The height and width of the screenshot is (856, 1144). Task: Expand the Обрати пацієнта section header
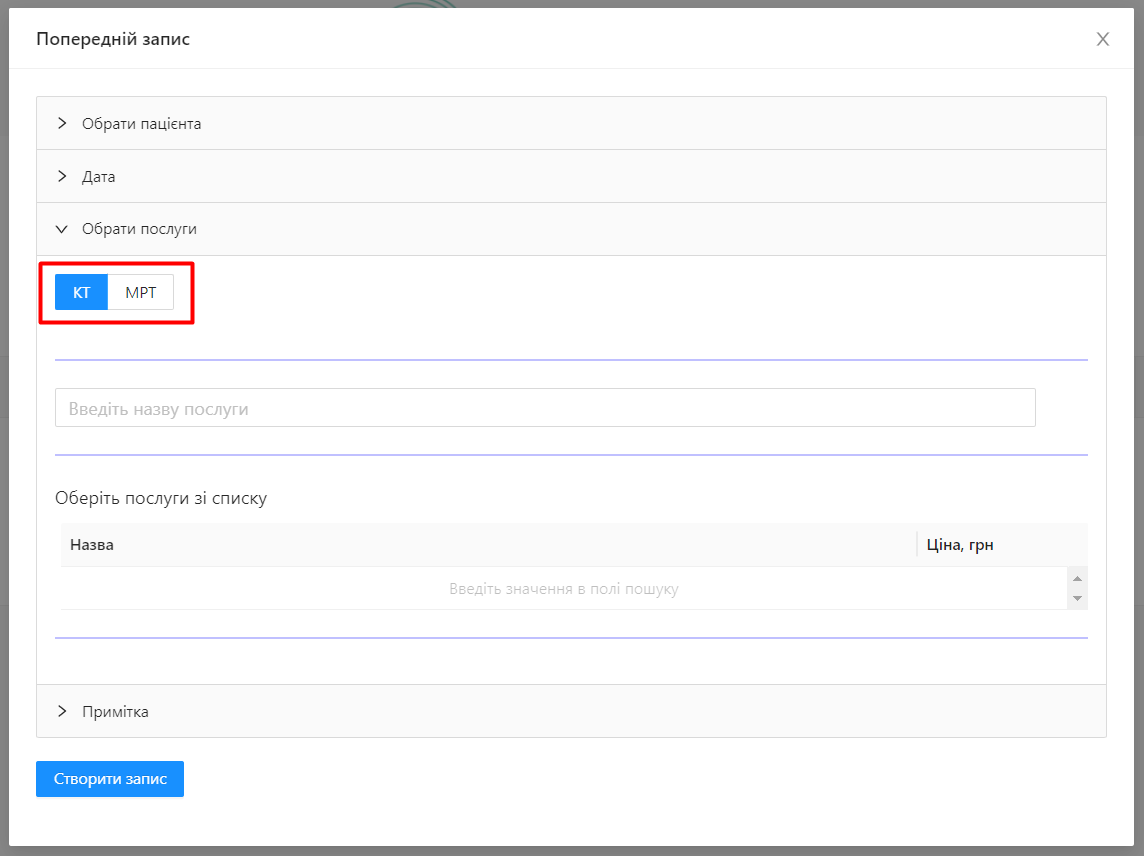(142, 124)
